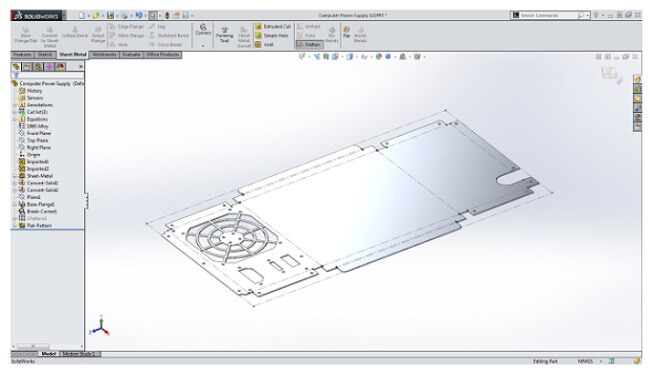Screen dimensions: 650x376
Task: Click the Extruded Cut tool
Action: (273, 27)
